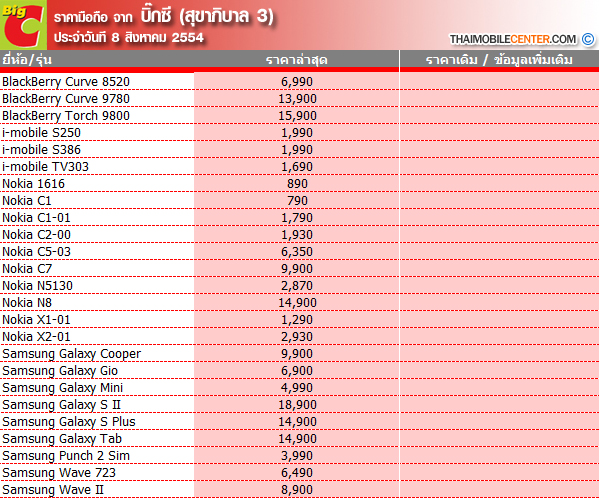The width and height of the screenshot is (599, 498).
Task: Select the Samsung Galaxy Tab row
Action: click(300, 439)
